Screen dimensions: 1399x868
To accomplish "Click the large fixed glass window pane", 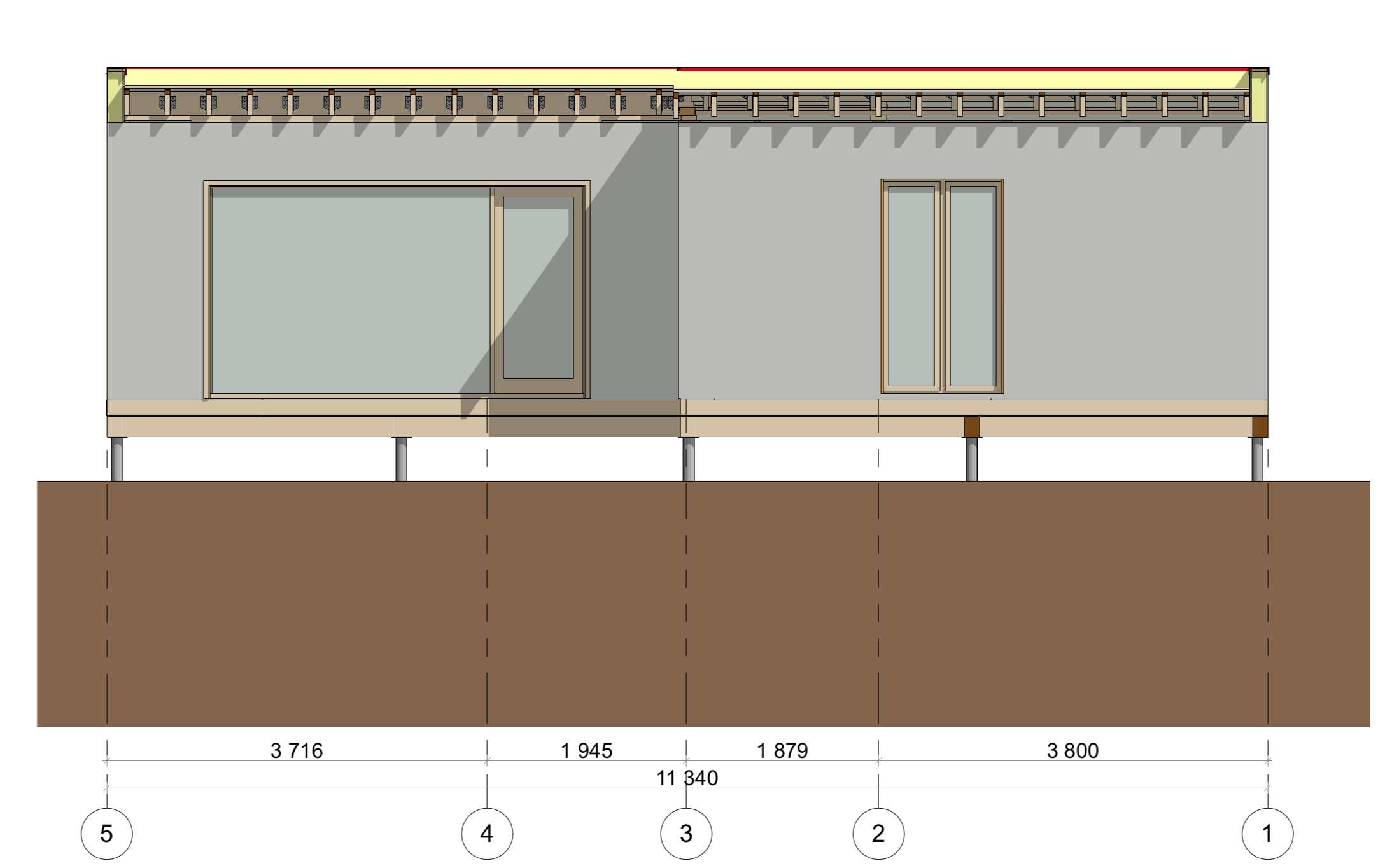I will [350, 290].
